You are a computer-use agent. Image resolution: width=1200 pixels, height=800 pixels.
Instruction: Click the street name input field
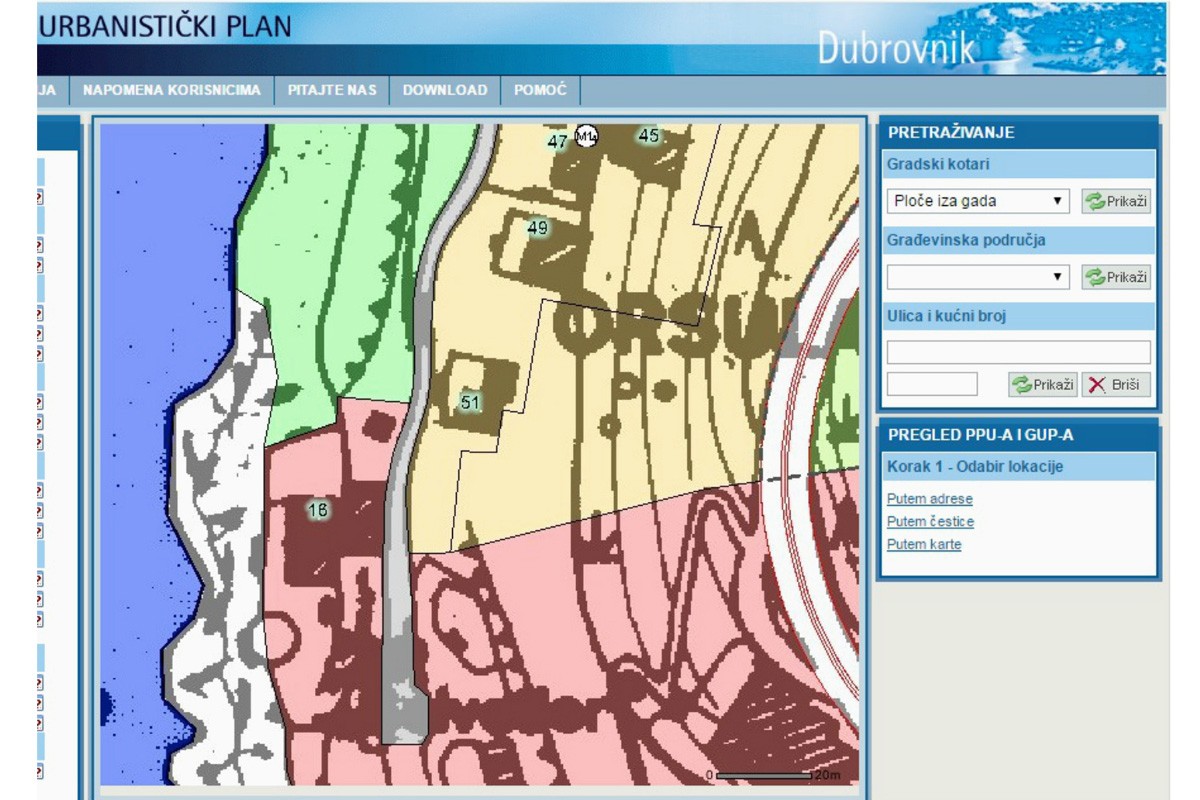[x=1018, y=352]
